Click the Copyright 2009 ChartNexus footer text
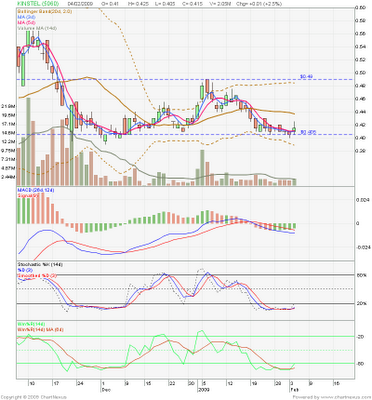Screen dimensions: 372x400 [x=33, y=397]
